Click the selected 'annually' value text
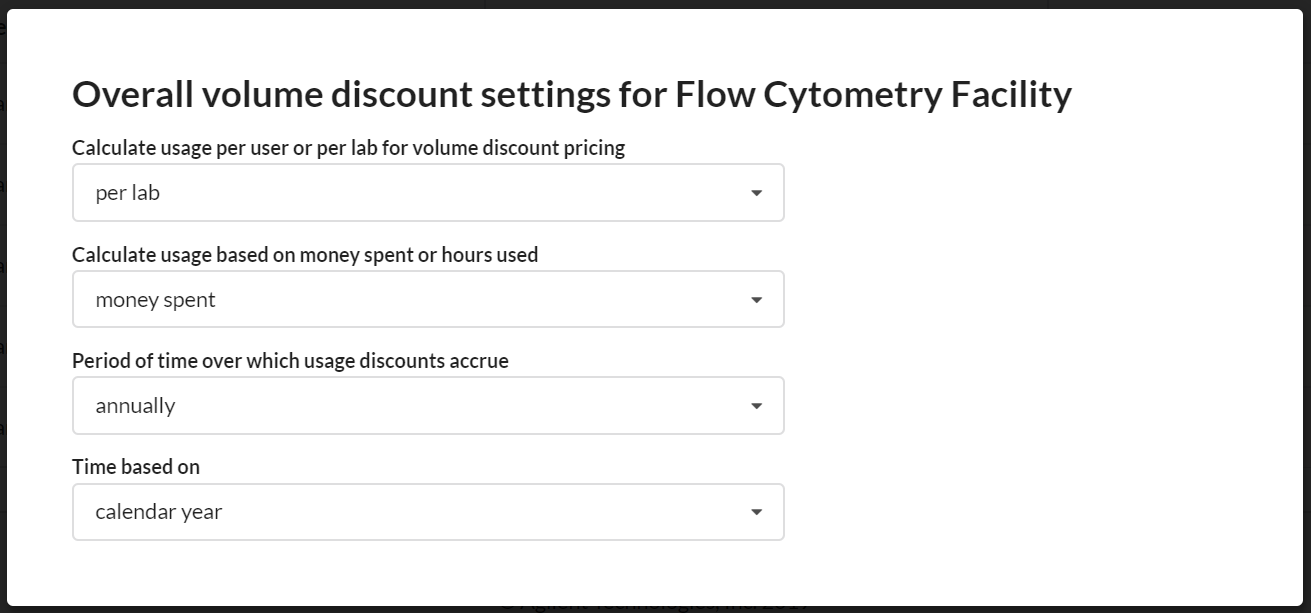The height and width of the screenshot is (613, 1311). [135, 406]
